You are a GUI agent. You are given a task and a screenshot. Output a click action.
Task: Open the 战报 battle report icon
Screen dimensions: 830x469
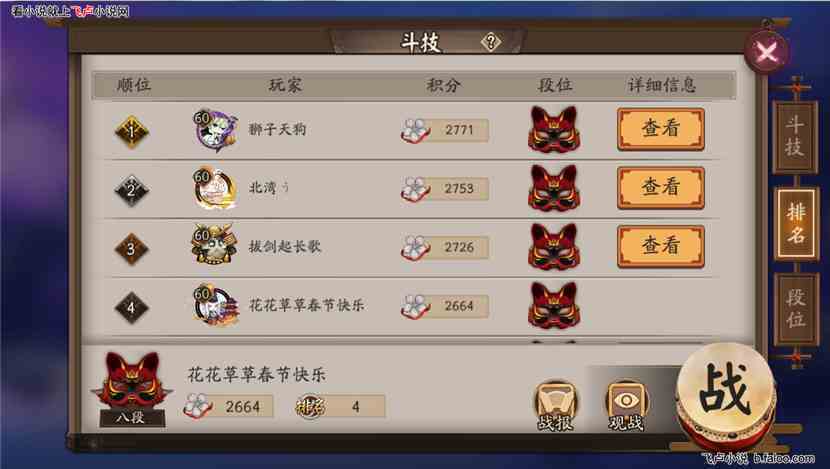point(555,406)
